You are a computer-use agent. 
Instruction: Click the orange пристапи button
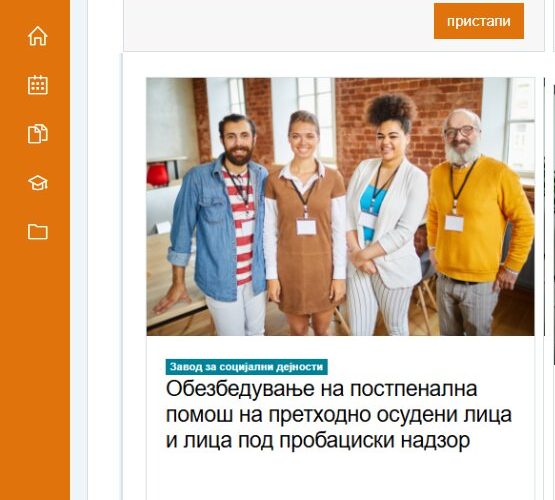coord(479,21)
